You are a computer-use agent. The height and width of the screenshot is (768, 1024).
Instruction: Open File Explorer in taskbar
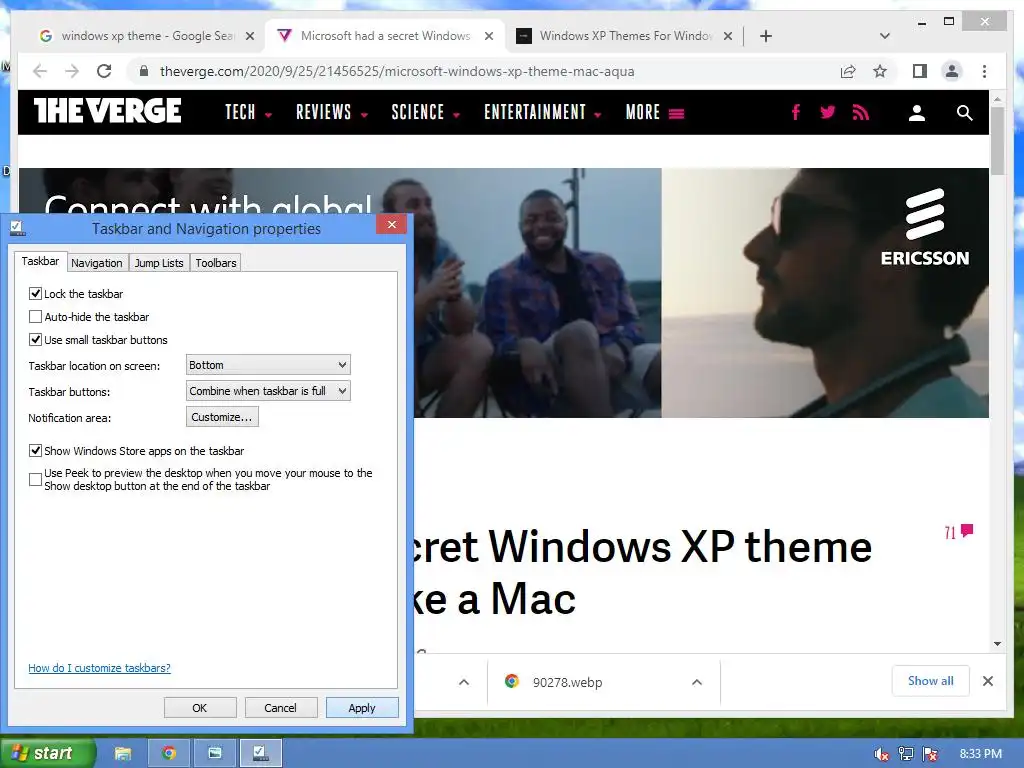(x=123, y=753)
